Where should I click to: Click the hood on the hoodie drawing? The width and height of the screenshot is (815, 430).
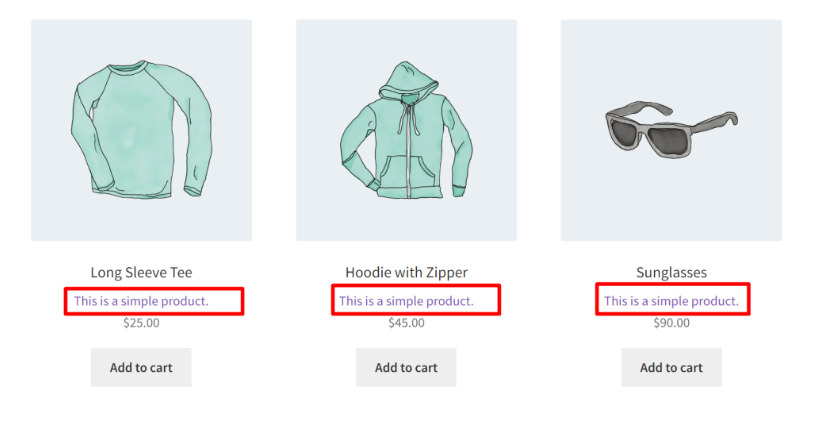(x=409, y=82)
